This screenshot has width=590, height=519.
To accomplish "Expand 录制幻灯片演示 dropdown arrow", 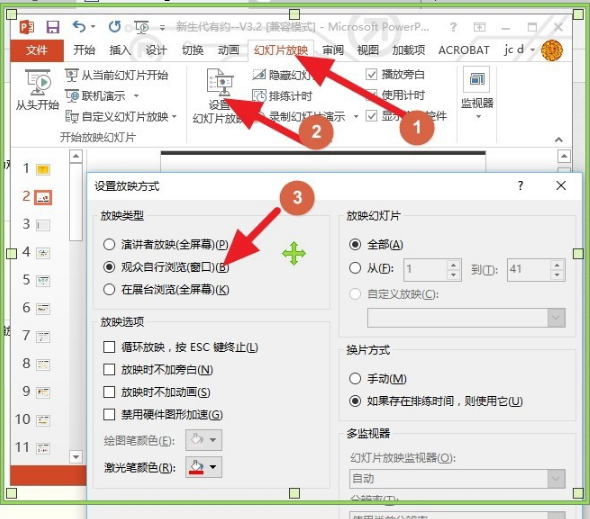I will tap(356, 116).
